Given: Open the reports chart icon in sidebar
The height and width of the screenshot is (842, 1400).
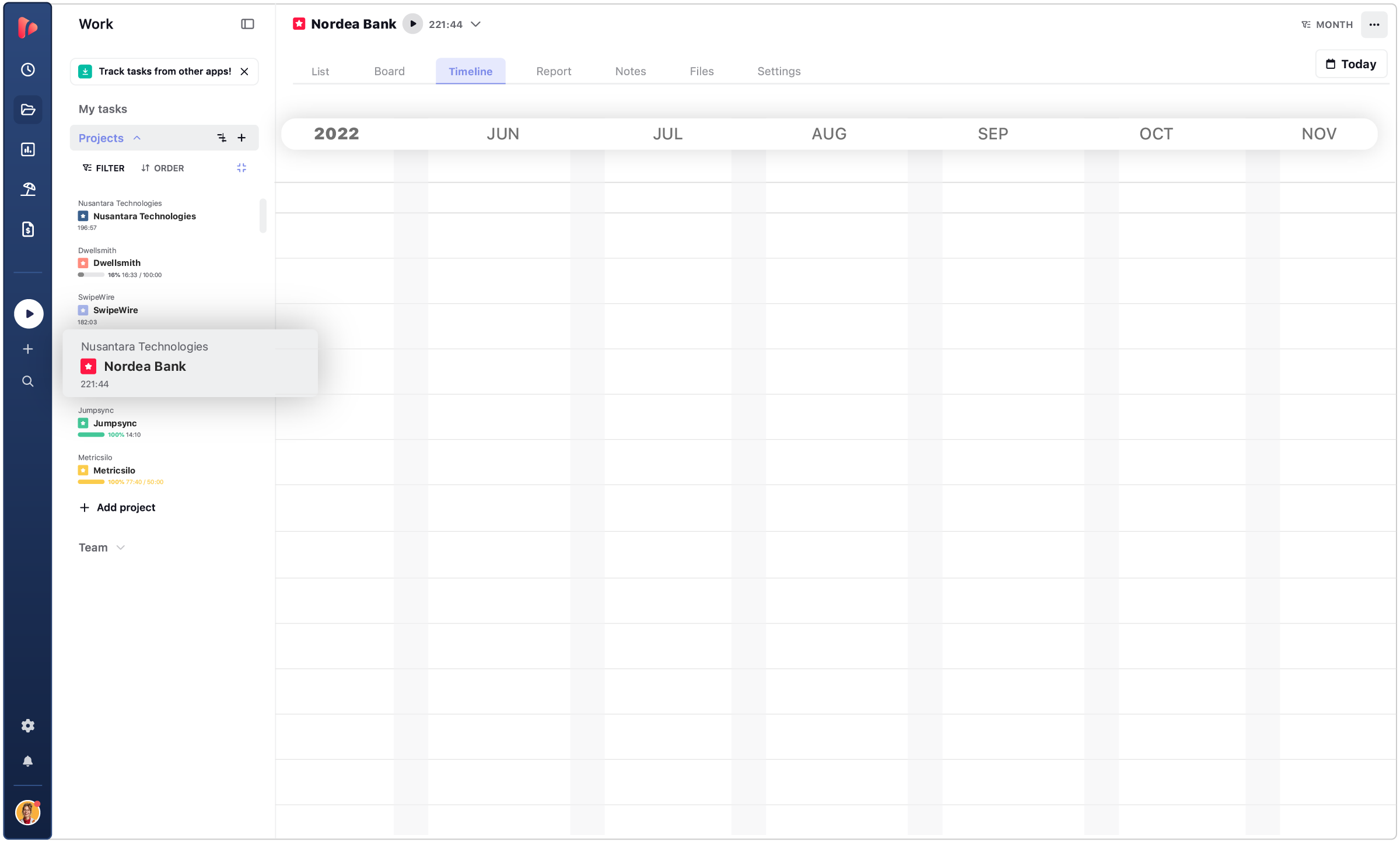Looking at the screenshot, I should tap(27, 149).
